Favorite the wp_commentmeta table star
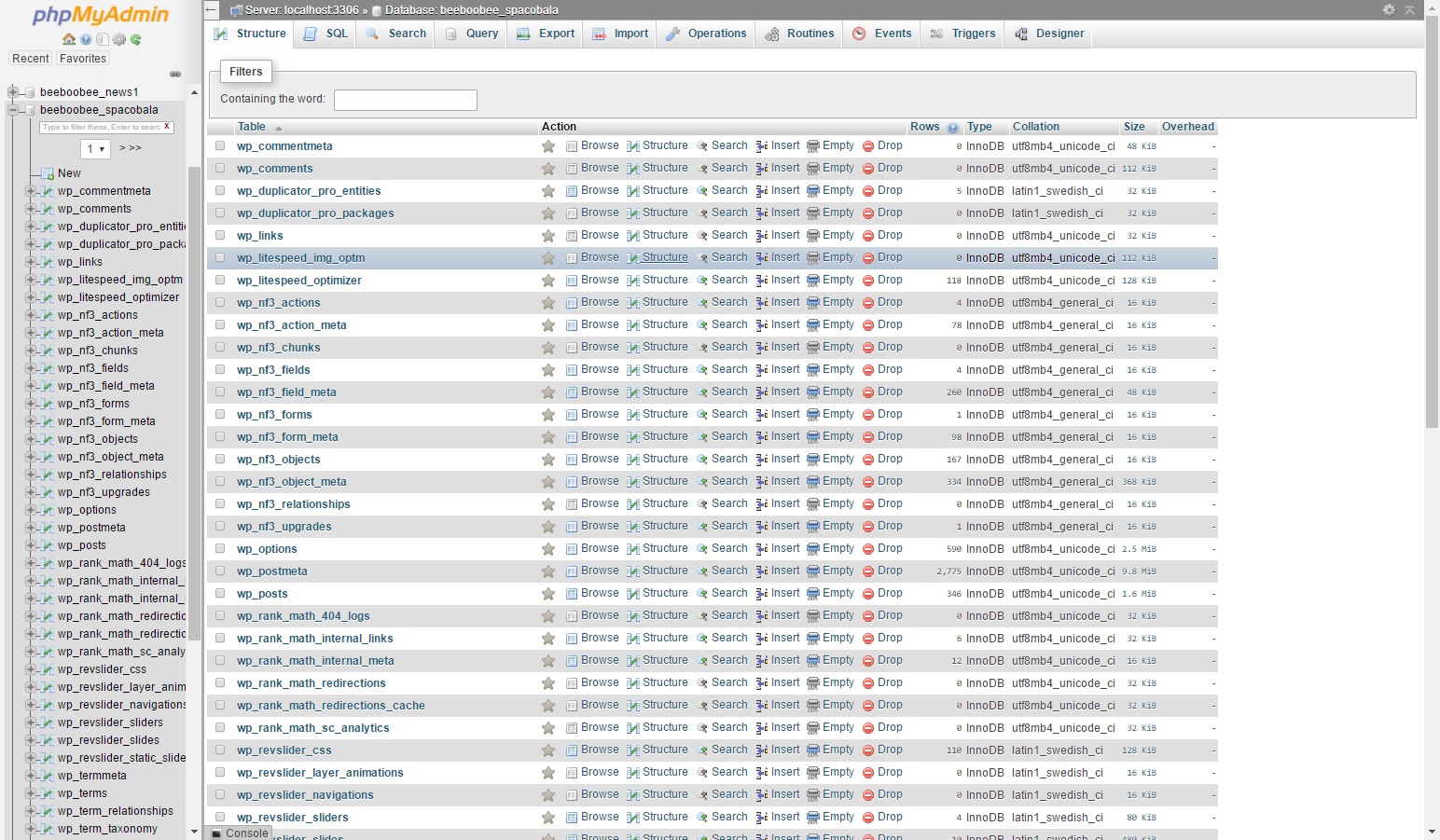1440x840 pixels. 548,146
